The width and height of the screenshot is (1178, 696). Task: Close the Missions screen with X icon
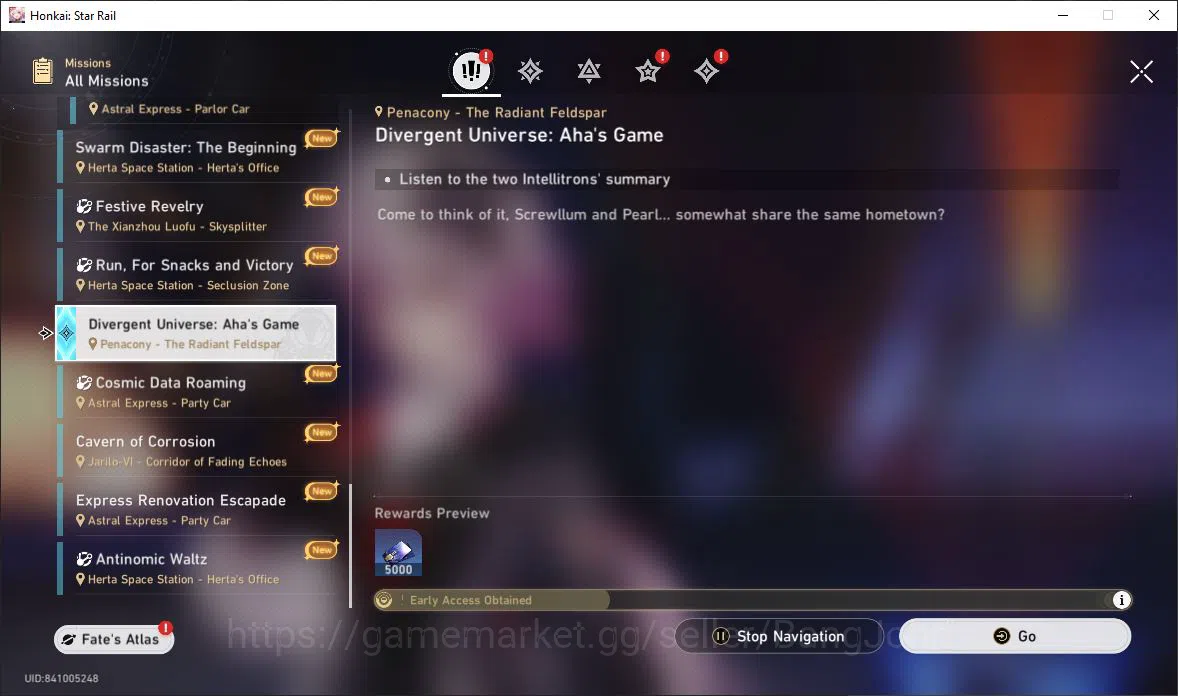[1141, 71]
